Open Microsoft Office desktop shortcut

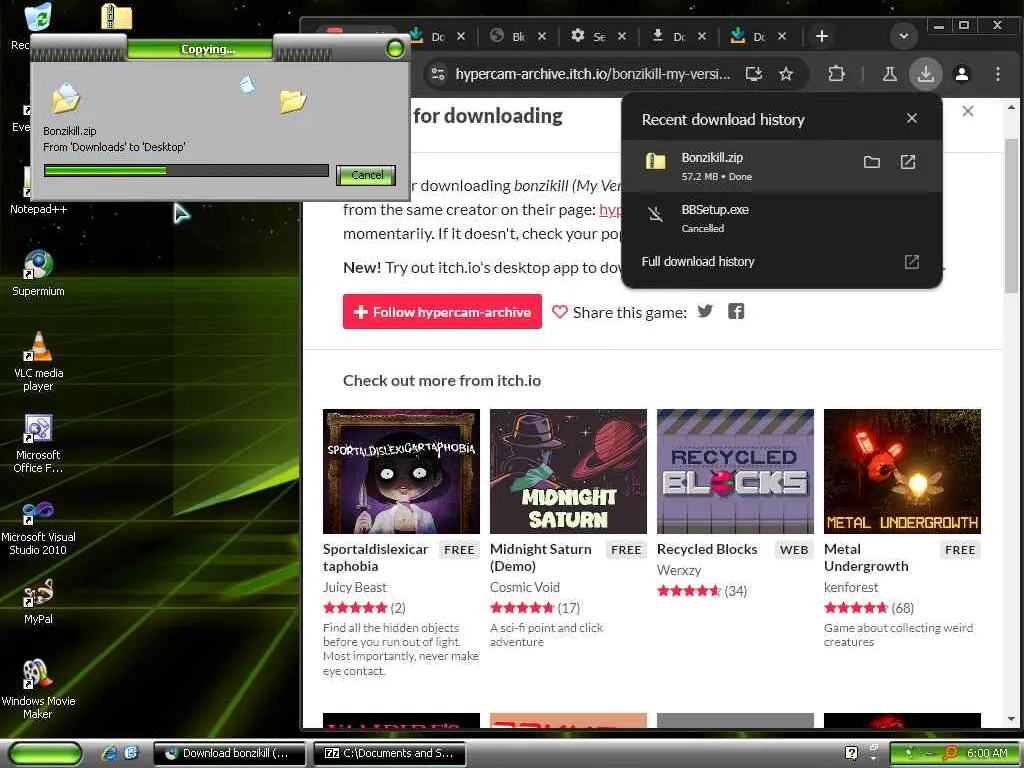[x=38, y=443]
